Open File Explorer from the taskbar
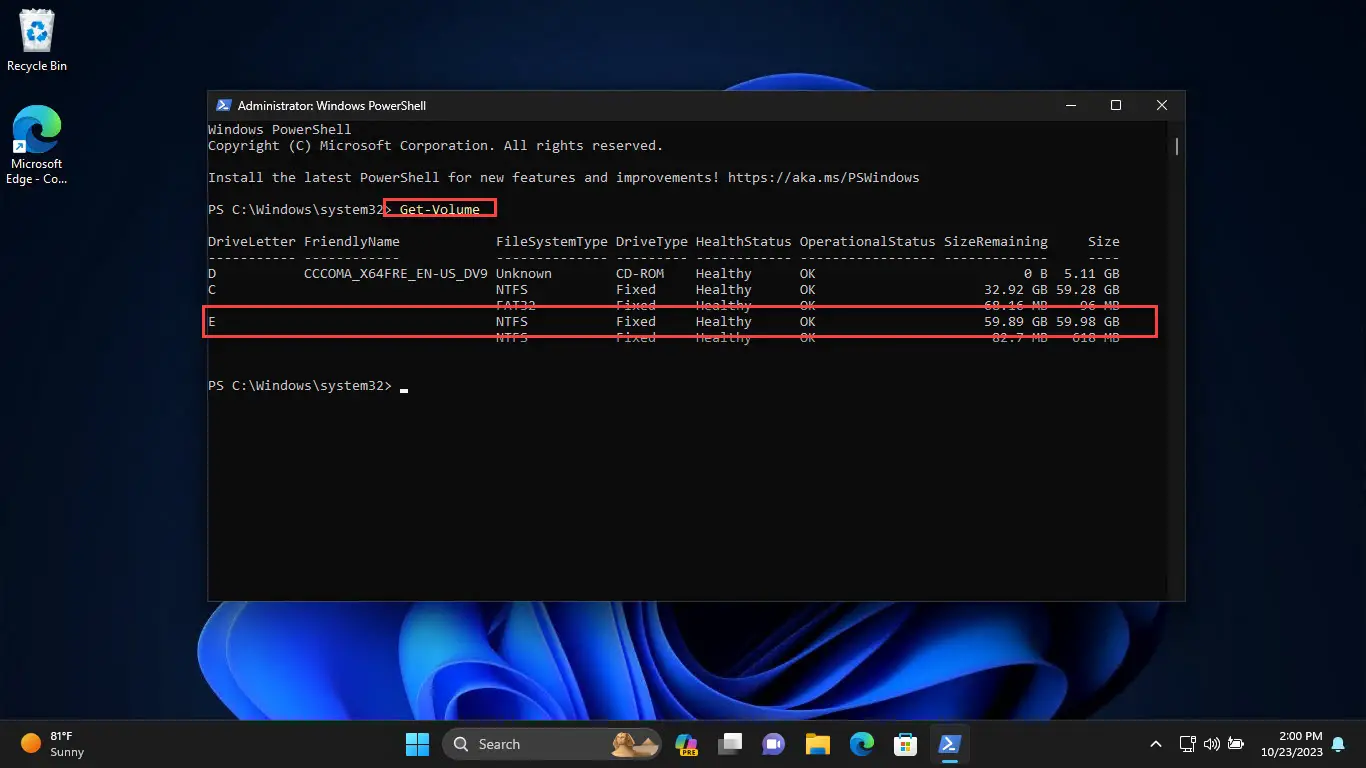Screen dimensions: 1366x768 point(818,744)
